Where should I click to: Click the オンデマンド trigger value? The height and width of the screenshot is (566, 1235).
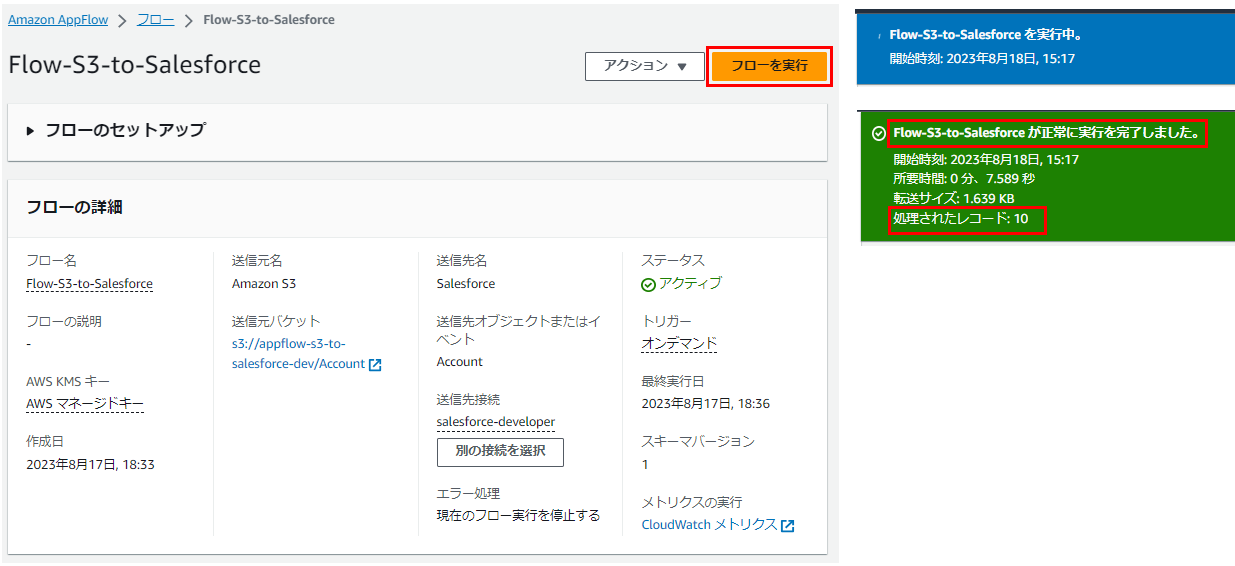tap(679, 343)
